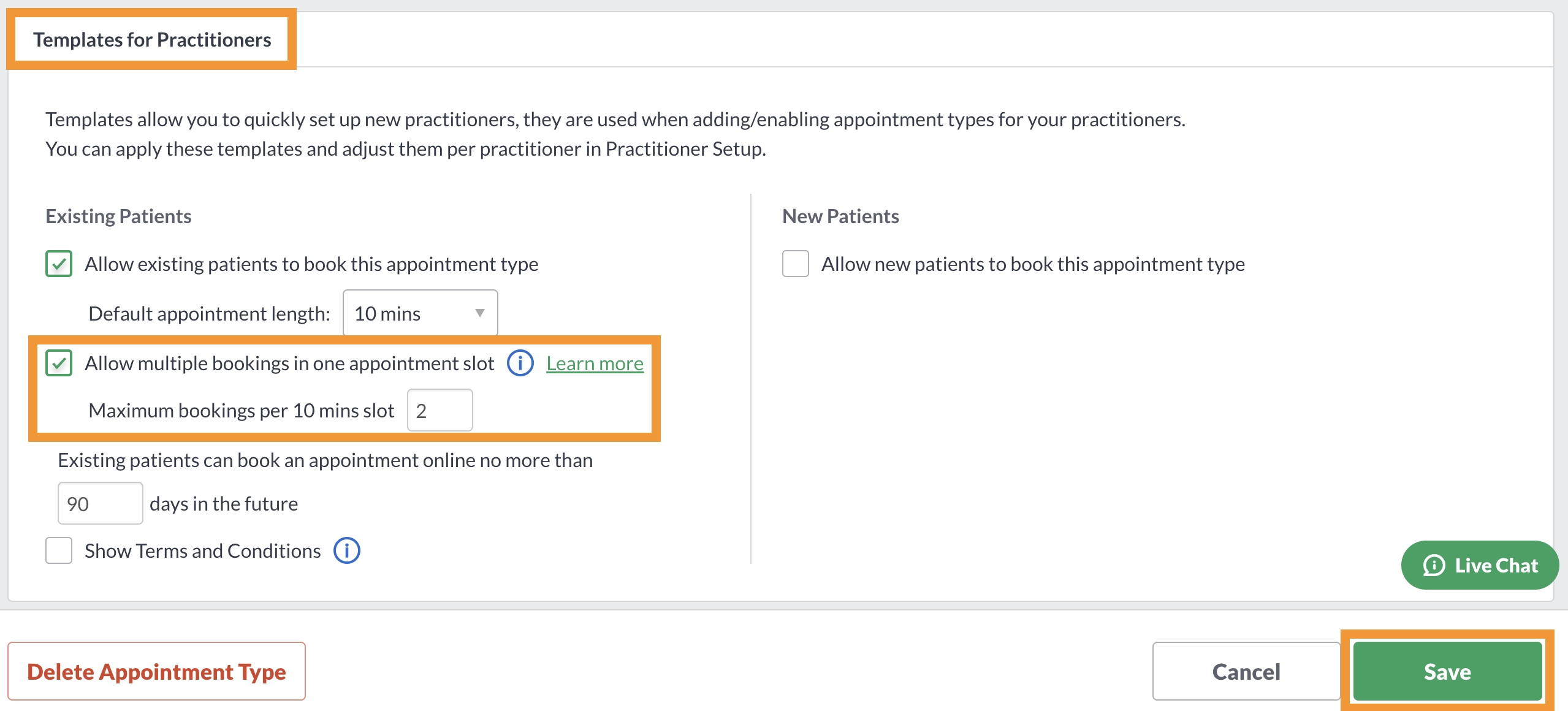Click the Cancel button
Viewport: 1568px width, 711px height.
click(x=1246, y=672)
